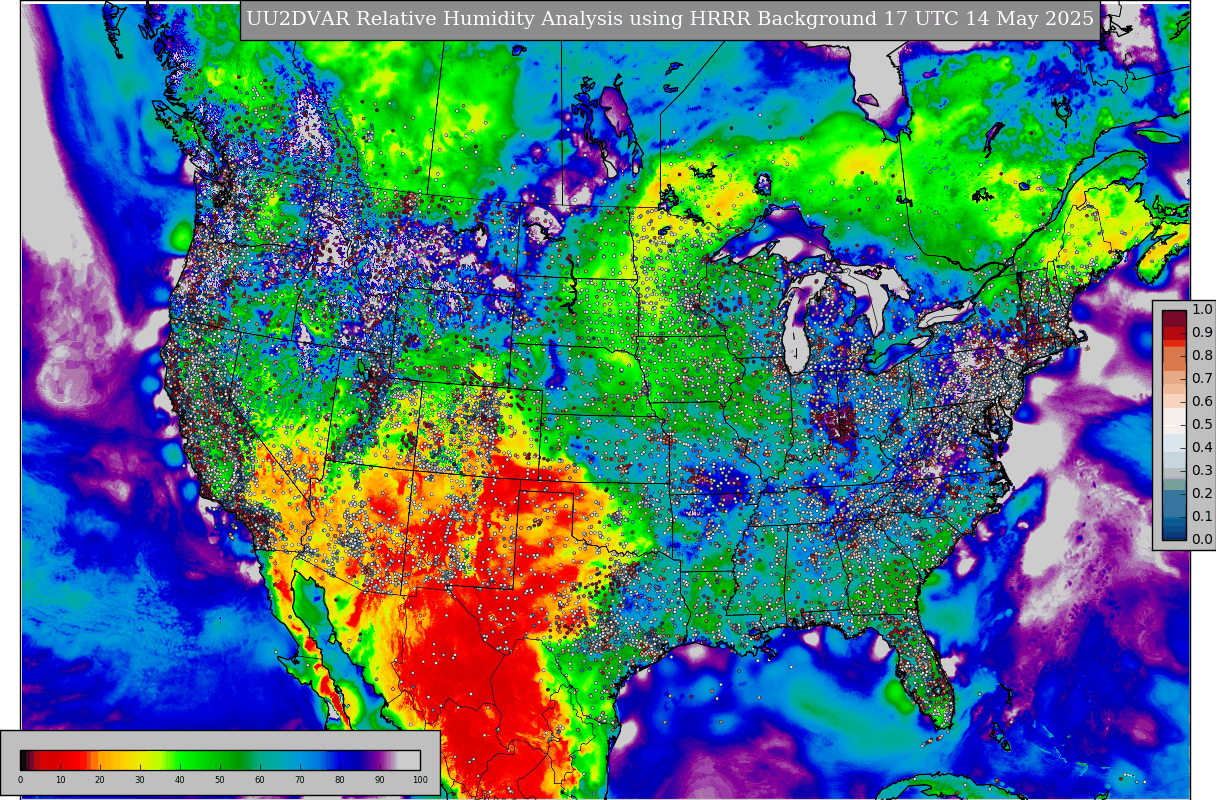Image resolution: width=1216 pixels, height=800 pixels.
Task: Click the 0.7 label on right colorbar
Action: click(1202, 379)
